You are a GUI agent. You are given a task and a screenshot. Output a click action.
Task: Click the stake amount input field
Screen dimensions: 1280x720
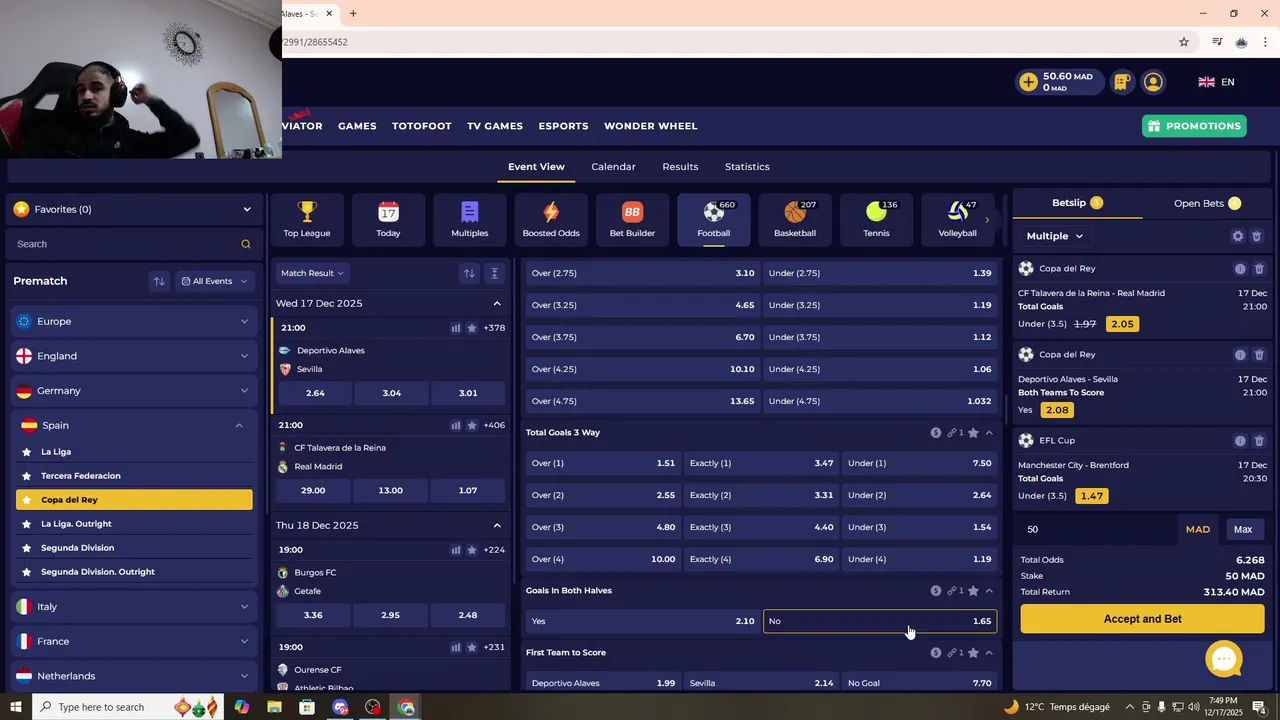pyautogui.click(x=1095, y=529)
